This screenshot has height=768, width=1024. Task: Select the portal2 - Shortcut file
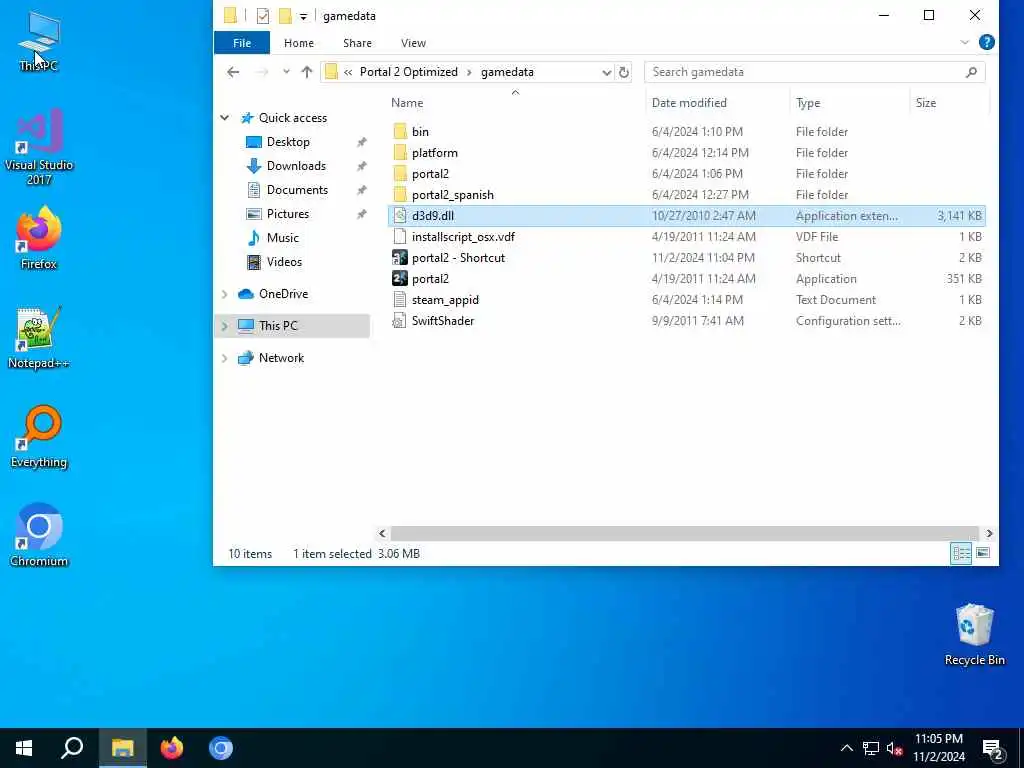click(x=686, y=258)
